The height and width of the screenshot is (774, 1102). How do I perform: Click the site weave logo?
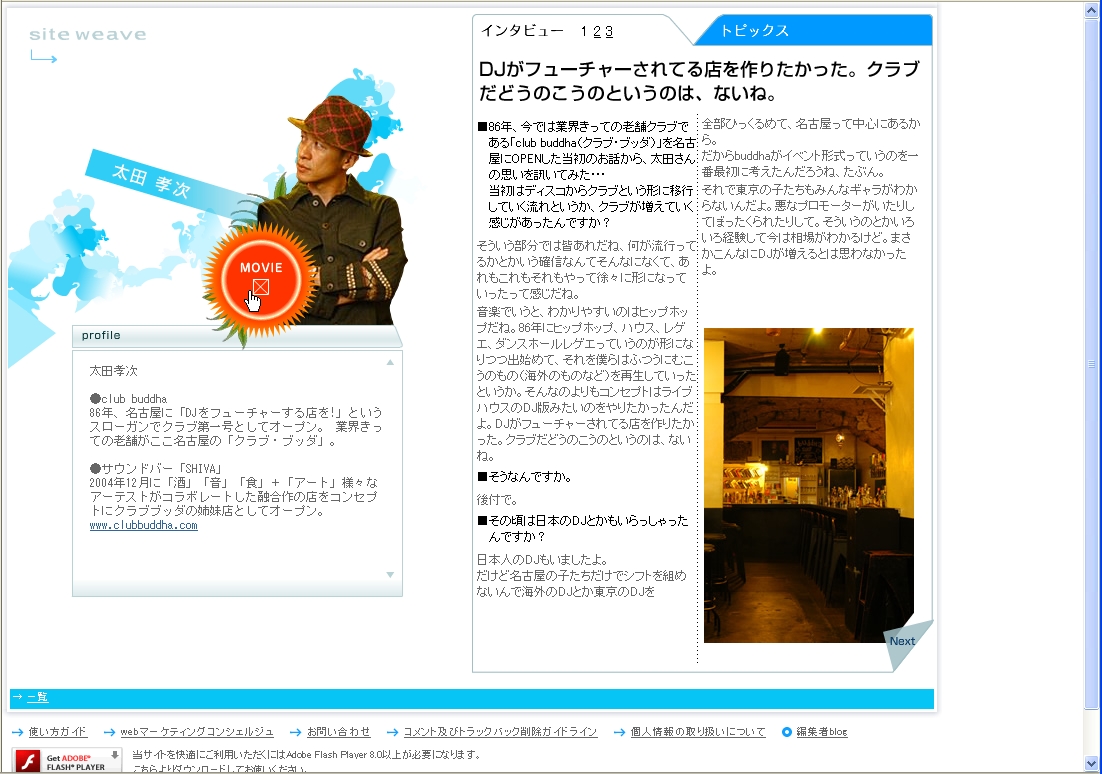[x=87, y=35]
